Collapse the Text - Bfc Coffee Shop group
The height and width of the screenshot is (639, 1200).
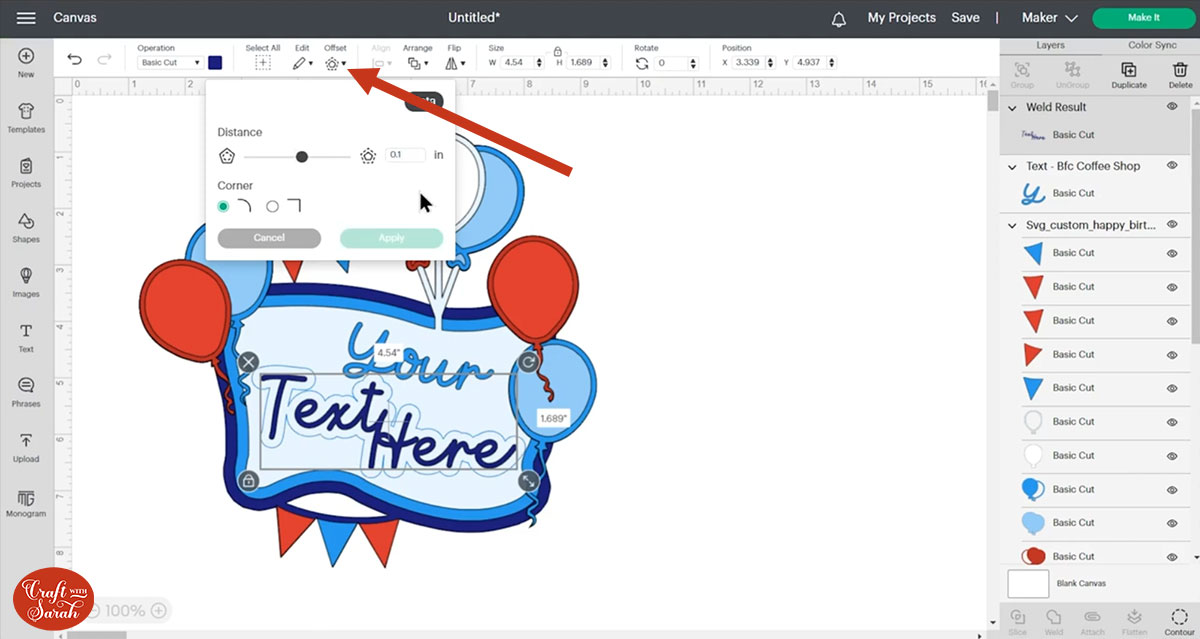pyautogui.click(x=1012, y=166)
